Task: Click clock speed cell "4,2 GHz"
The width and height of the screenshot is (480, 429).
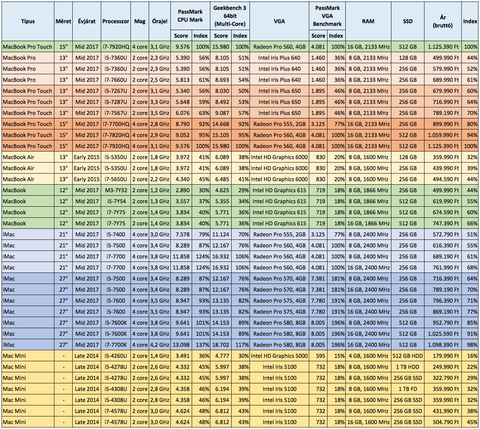Action: pos(160,345)
